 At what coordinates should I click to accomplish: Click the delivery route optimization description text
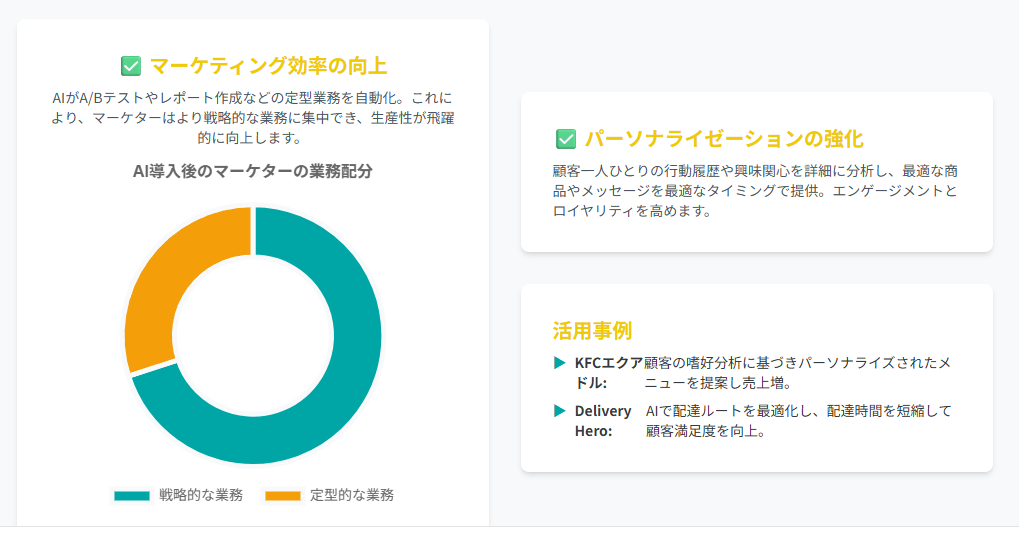pyautogui.click(x=798, y=421)
